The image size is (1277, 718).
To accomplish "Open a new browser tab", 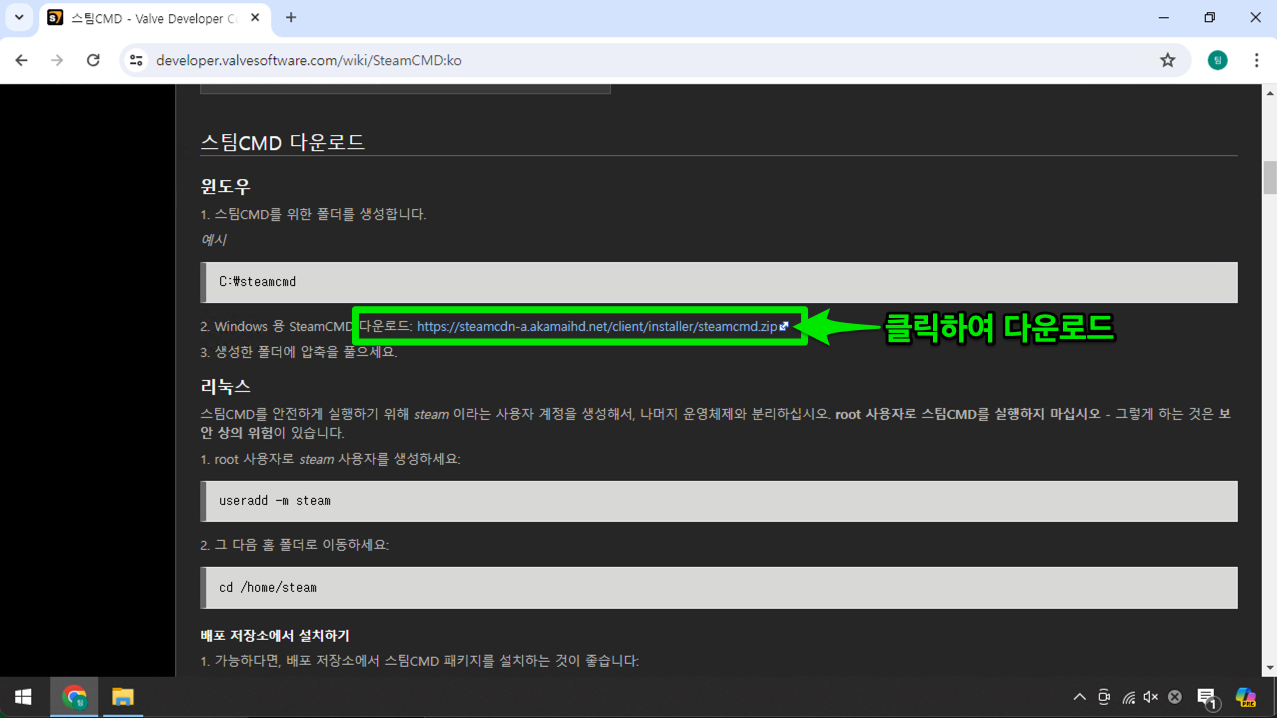I will click(x=291, y=17).
